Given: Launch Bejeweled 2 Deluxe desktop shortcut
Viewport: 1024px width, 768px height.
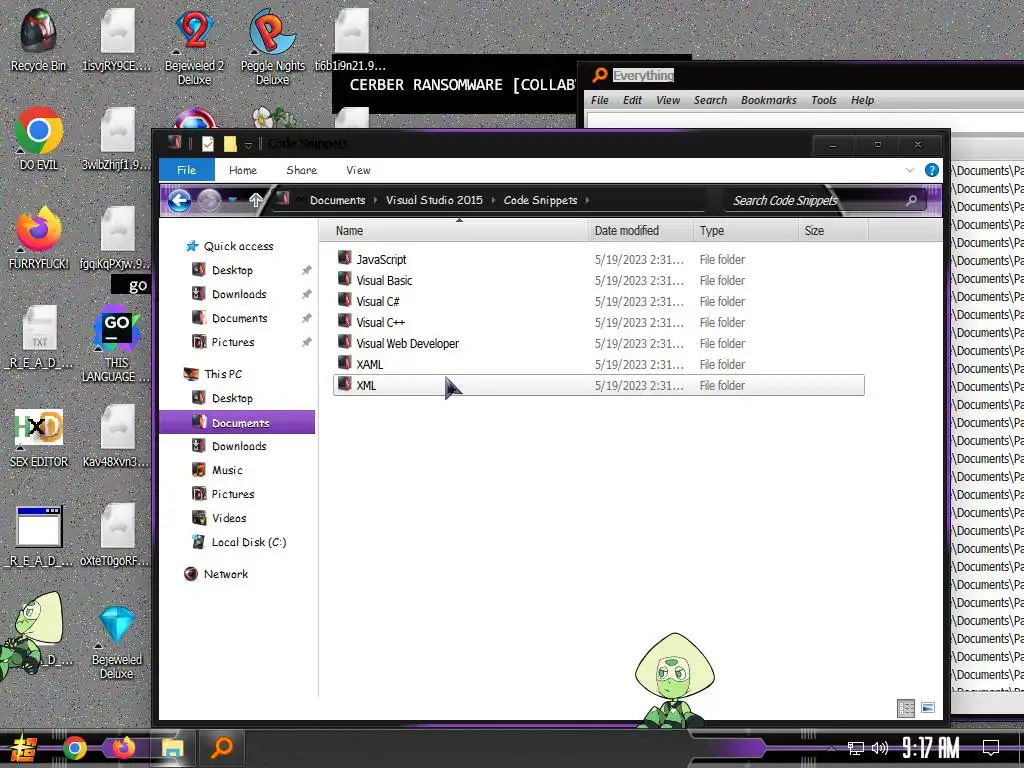Looking at the screenshot, I should (194, 46).
